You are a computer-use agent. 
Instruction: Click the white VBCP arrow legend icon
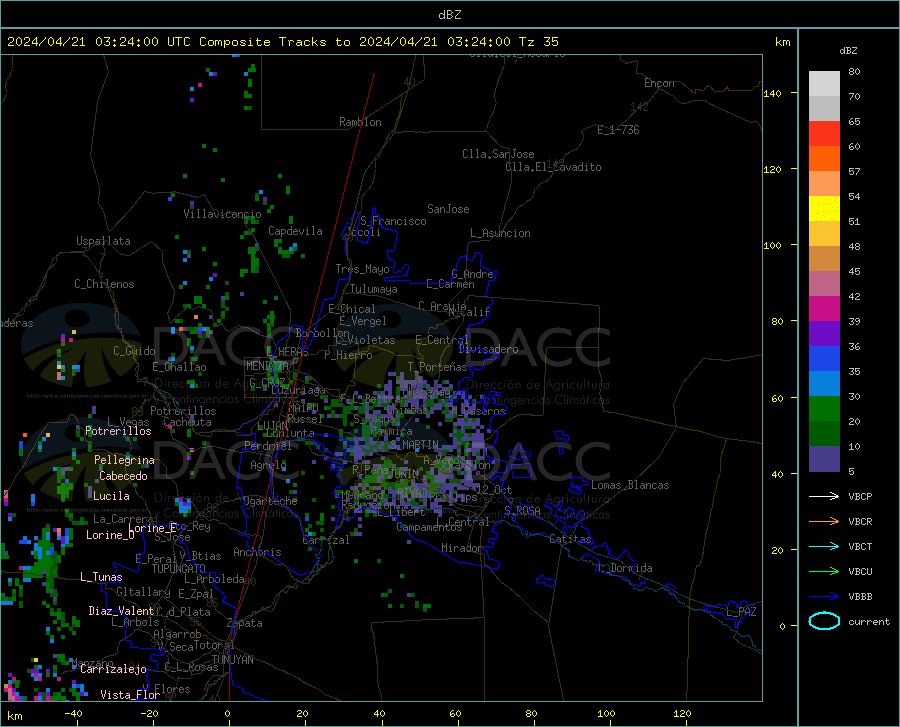point(824,496)
